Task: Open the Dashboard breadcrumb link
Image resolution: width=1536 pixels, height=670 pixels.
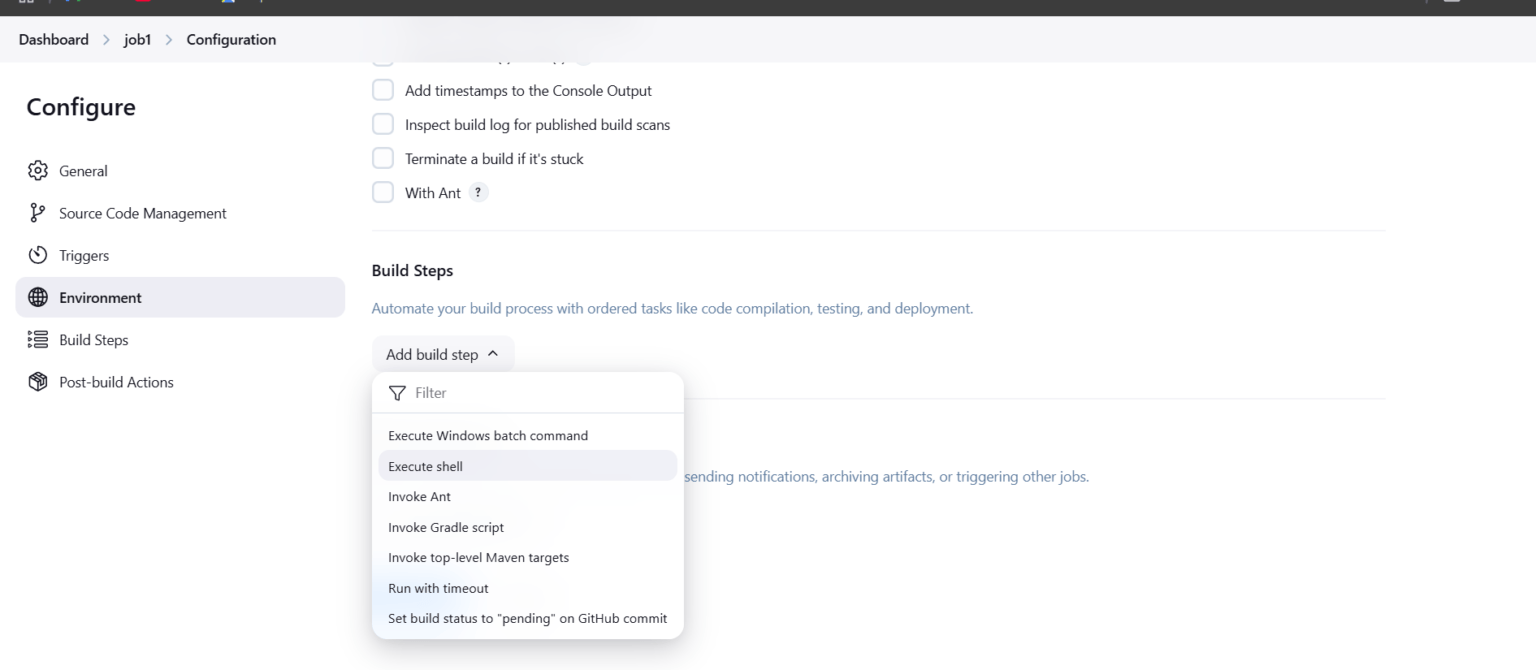Action: 53,39
